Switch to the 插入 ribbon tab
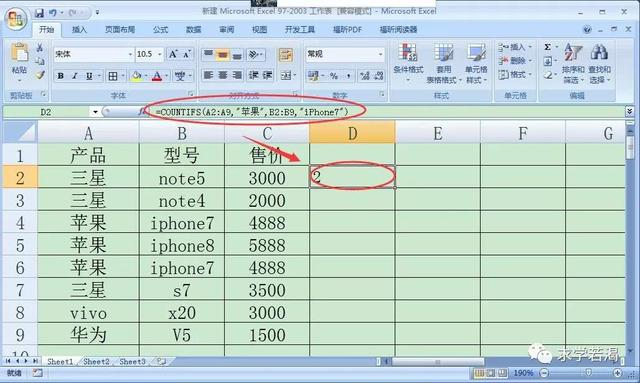640x383 pixels. 79,29
